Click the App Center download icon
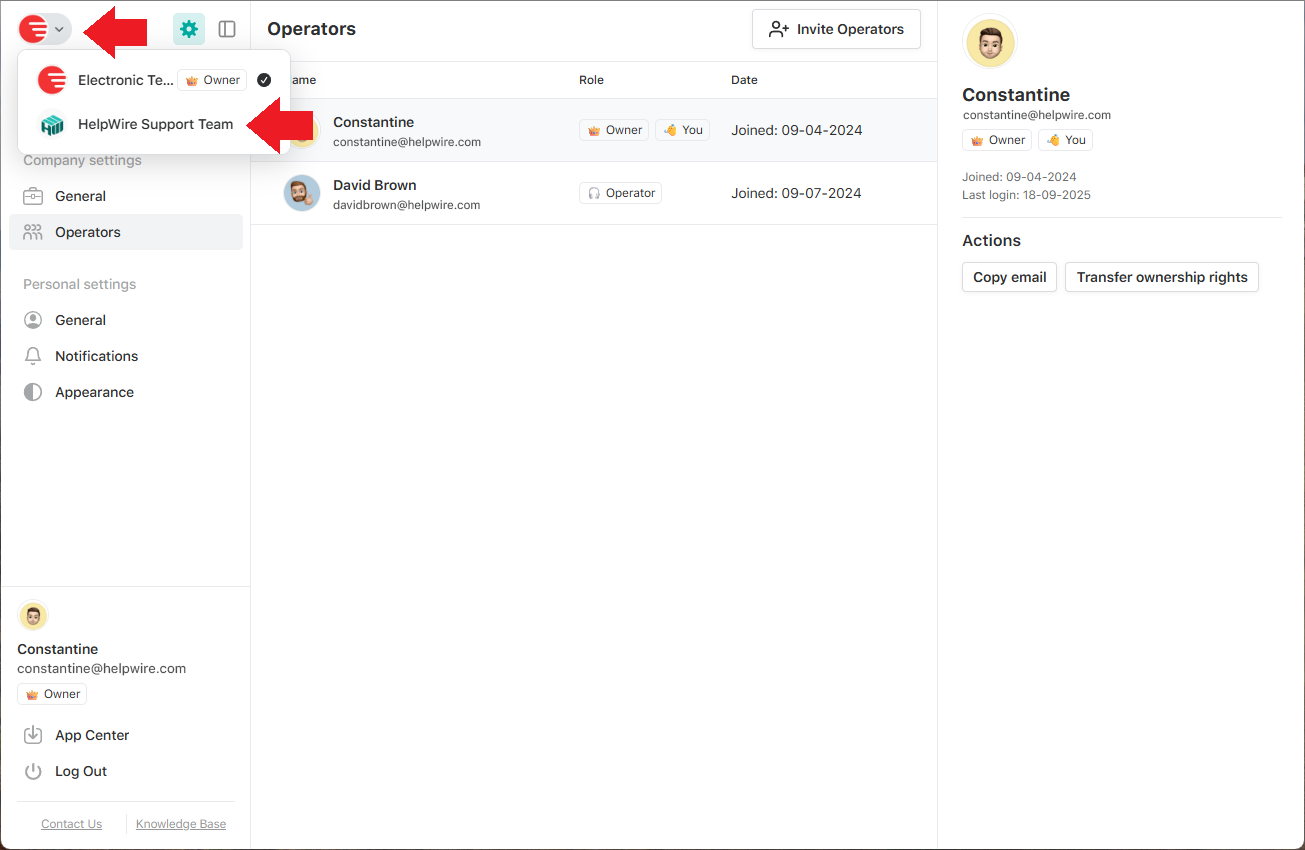Screen dimensions: 1305x850 (34, 735)
